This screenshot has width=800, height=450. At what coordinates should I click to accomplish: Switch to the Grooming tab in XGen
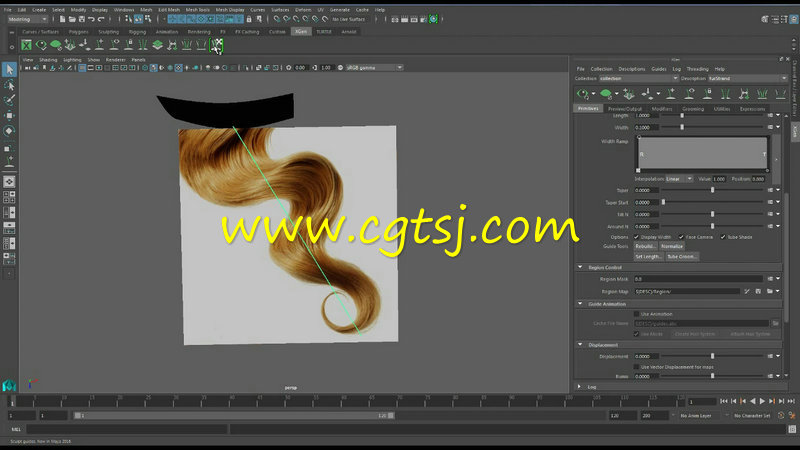[x=693, y=109]
